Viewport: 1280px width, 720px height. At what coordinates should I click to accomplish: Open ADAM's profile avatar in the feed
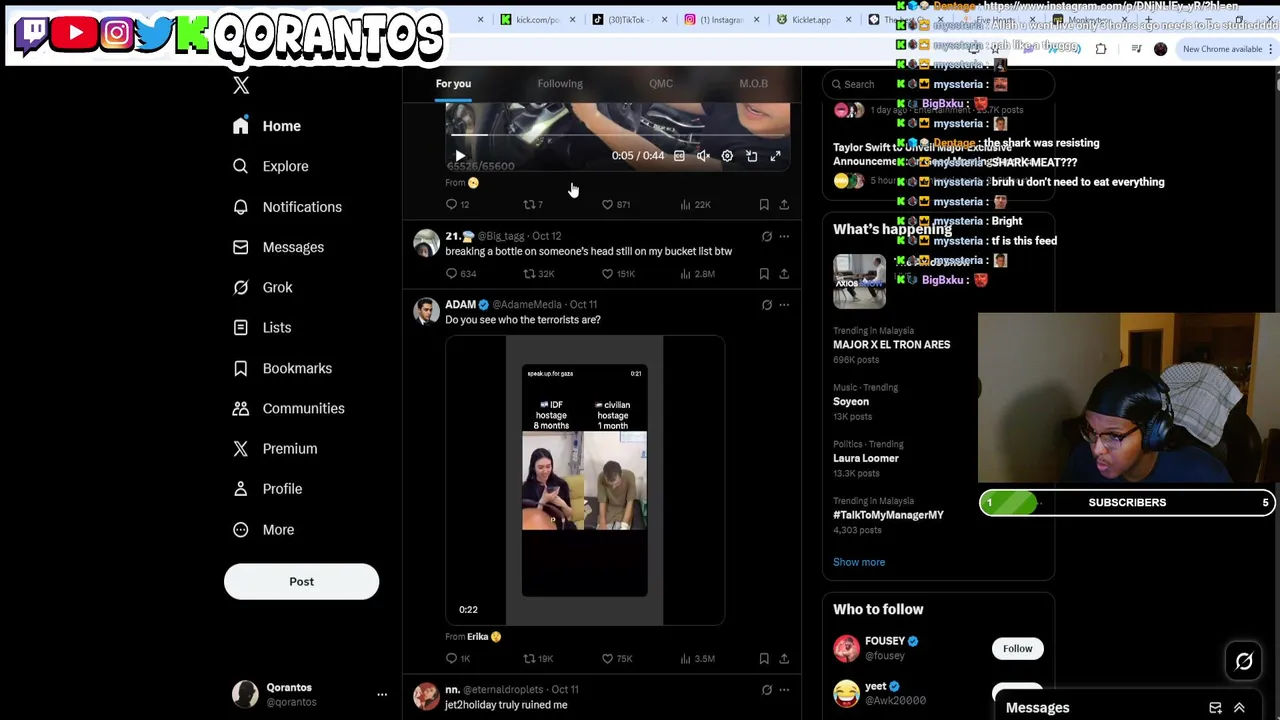click(x=426, y=311)
